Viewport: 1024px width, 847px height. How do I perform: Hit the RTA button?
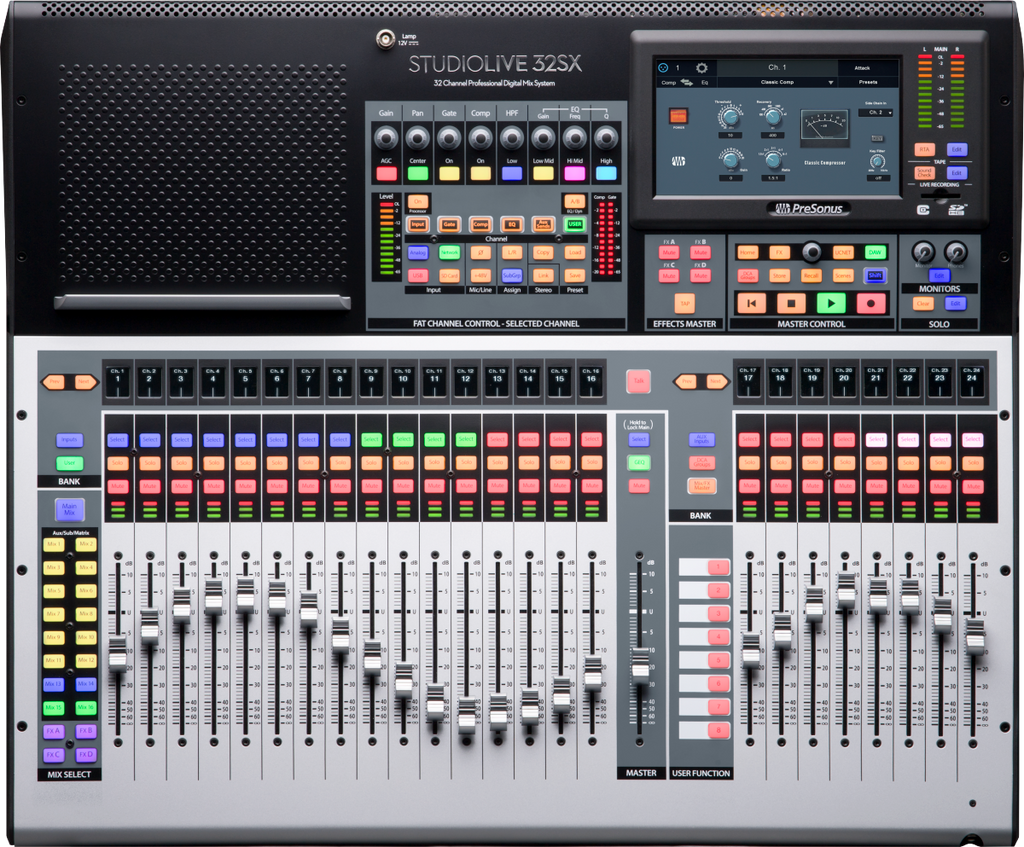(x=925, y=150)
